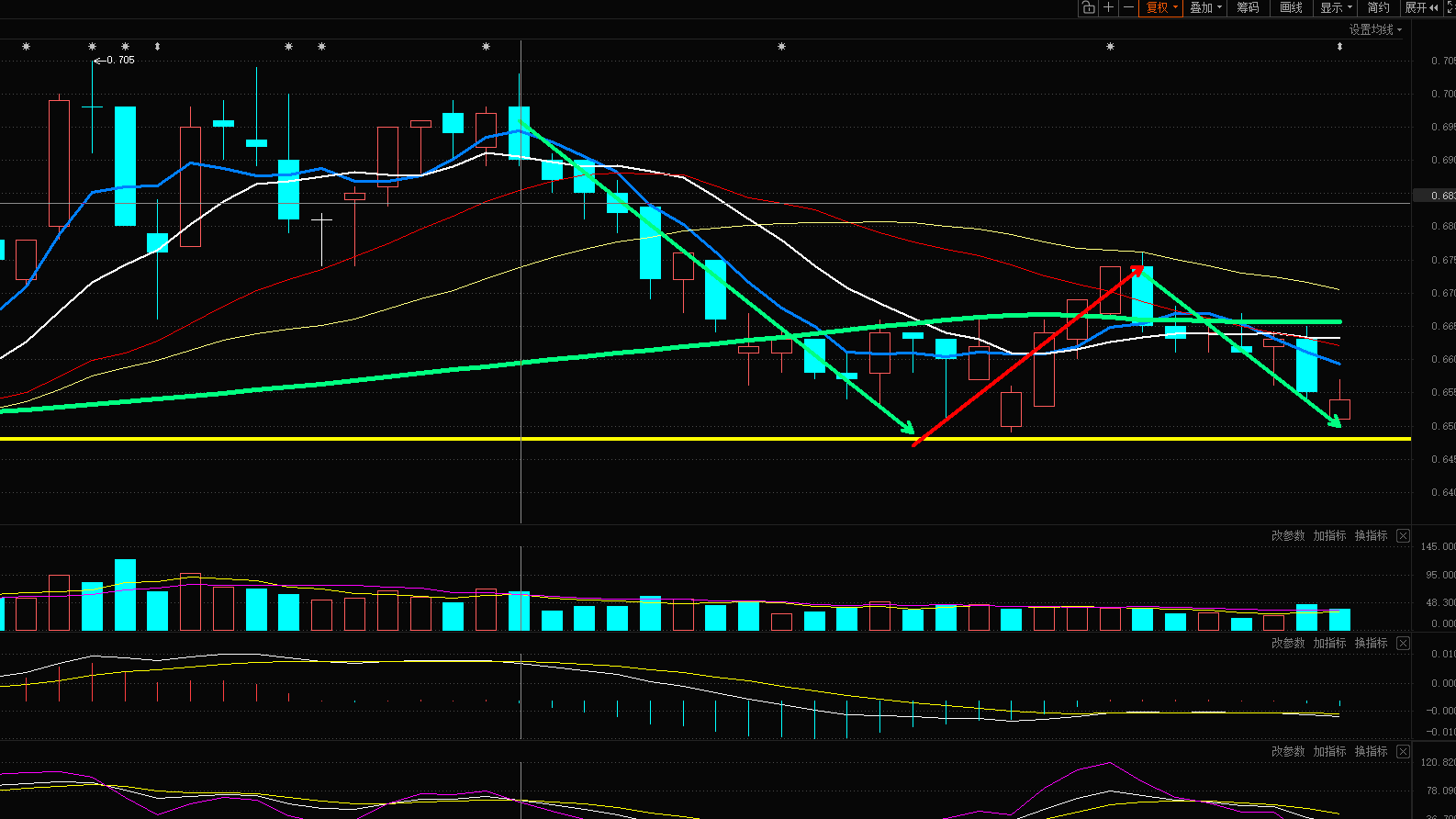Click the unlock padlock icon in toolbar
The image size is (1456, 819).
(1088, 7)
